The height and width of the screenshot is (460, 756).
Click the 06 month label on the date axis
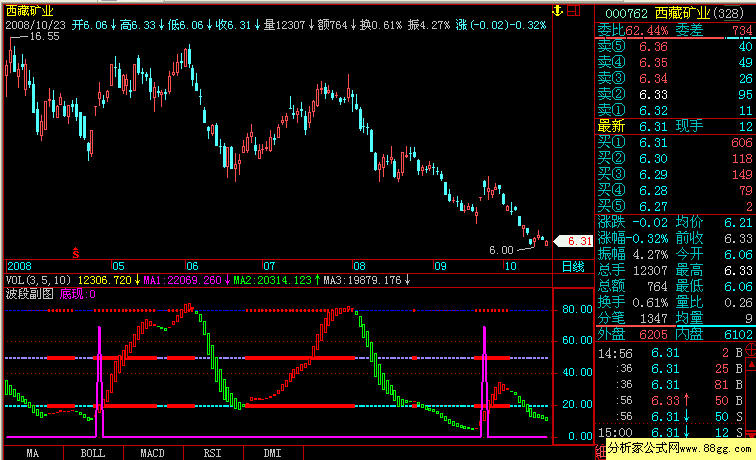[192, 266]
